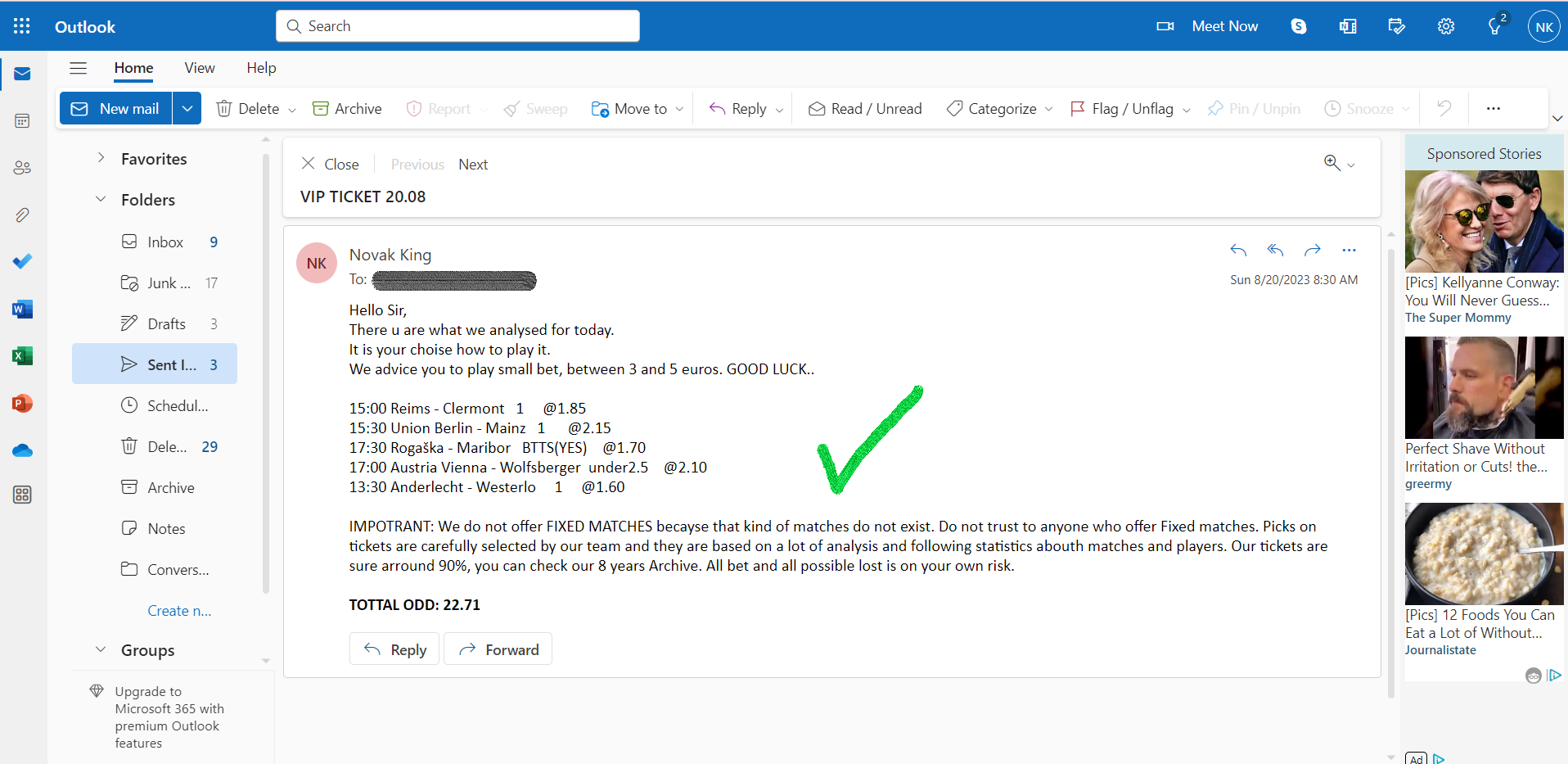The width and height of the screenshot is (1568, 764).
Task: Toggle Flag / Unflag on the message
Action: coord(1122,109)
